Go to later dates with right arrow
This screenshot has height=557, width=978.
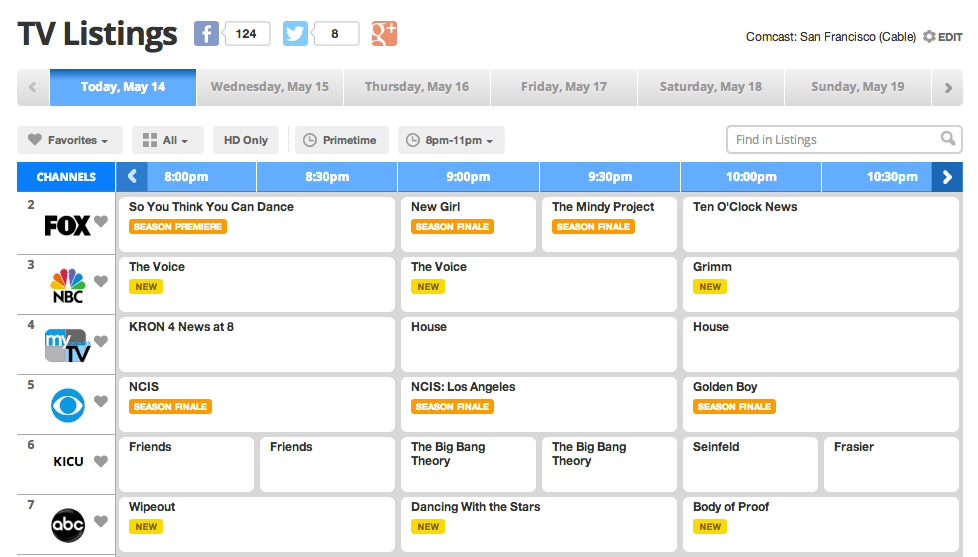coord(948,87)
